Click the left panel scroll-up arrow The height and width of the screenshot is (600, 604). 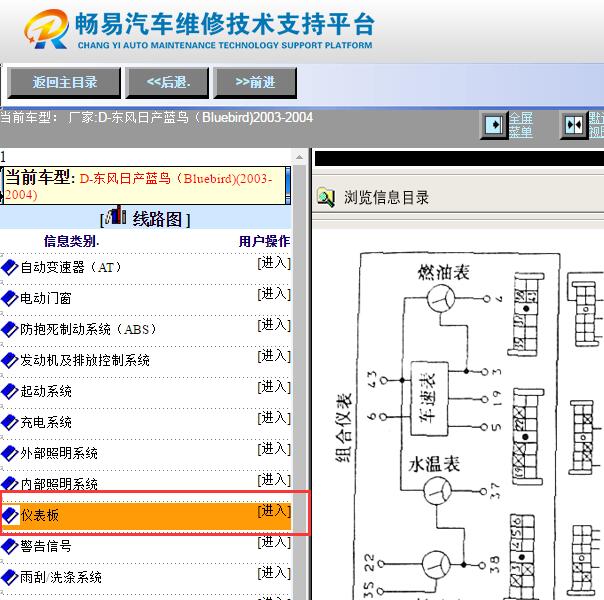click(x=299, y=157)
